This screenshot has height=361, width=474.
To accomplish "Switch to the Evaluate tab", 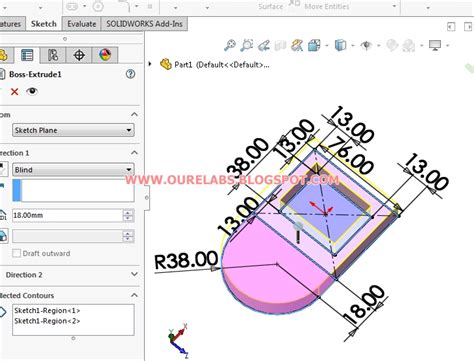I will tap(82, 24).
